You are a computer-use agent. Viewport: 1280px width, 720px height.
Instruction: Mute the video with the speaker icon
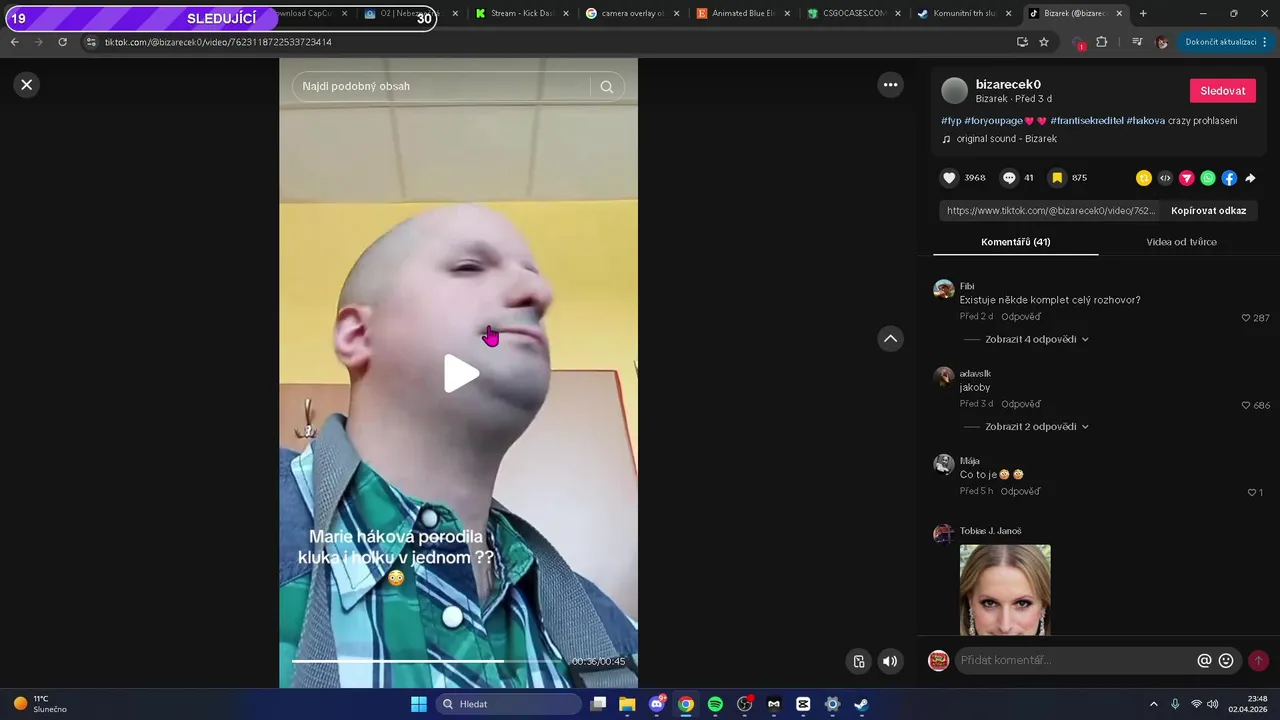889,661
